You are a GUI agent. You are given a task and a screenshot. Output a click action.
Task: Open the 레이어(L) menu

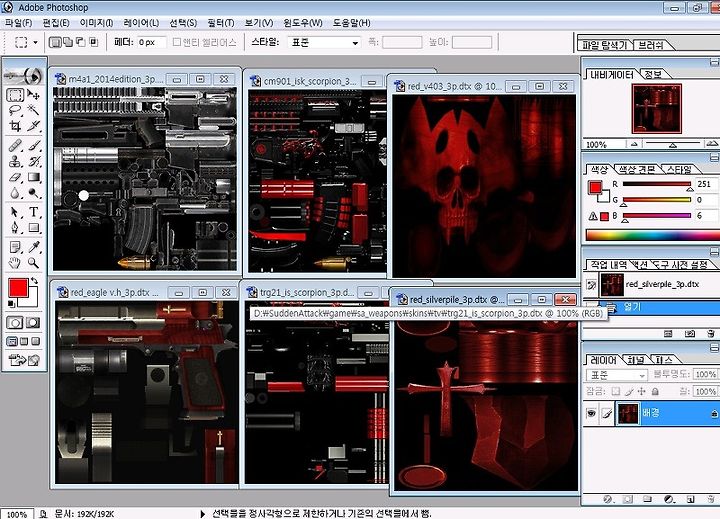click(141, 23)
